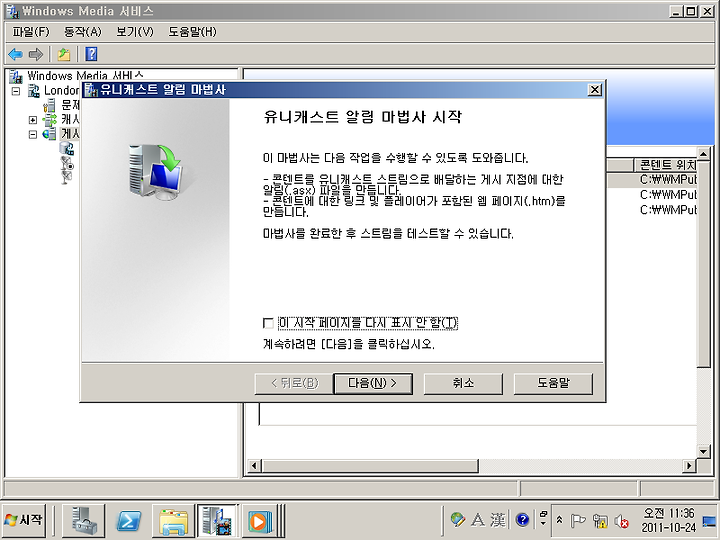Open the 보기(V) menu

(135, 32)
